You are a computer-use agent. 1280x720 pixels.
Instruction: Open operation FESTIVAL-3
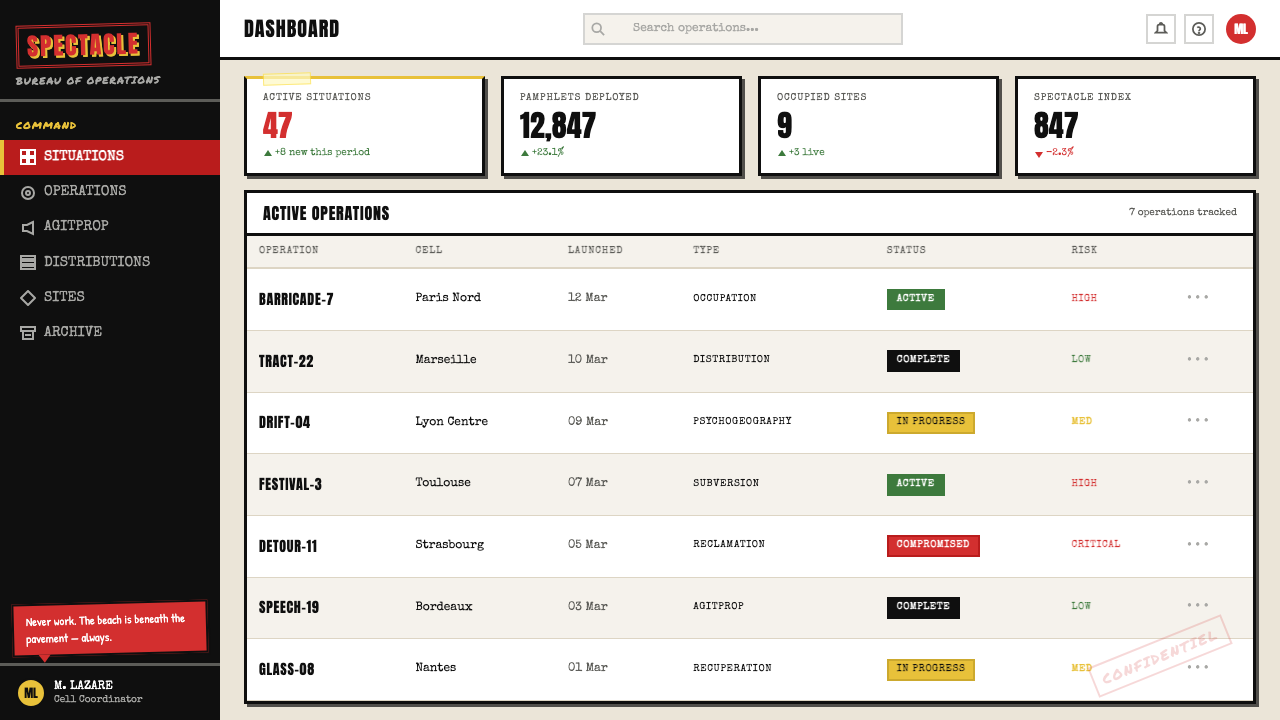(x=290, y=484)
